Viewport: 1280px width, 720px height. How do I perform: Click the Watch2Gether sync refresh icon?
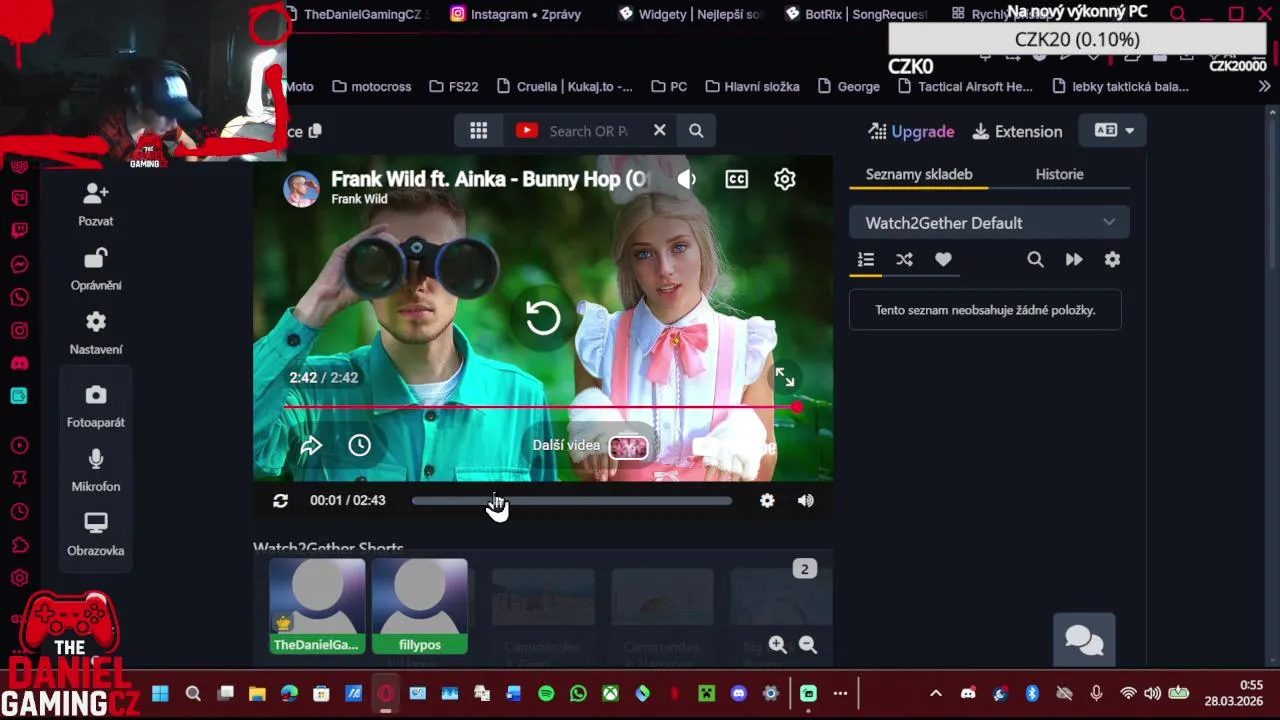(281, 501)
